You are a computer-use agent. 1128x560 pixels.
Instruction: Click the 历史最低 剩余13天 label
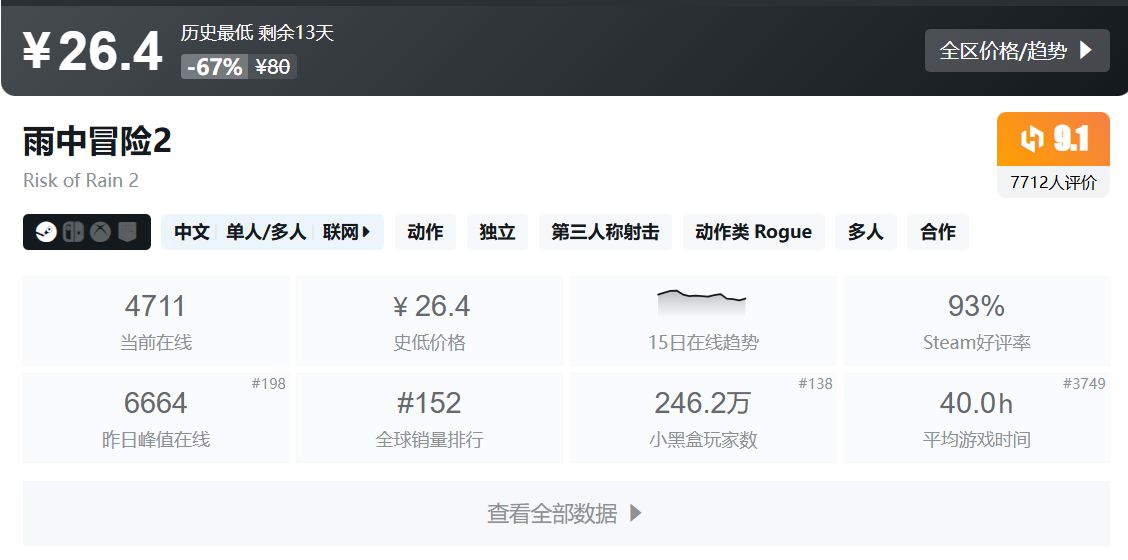257,33
